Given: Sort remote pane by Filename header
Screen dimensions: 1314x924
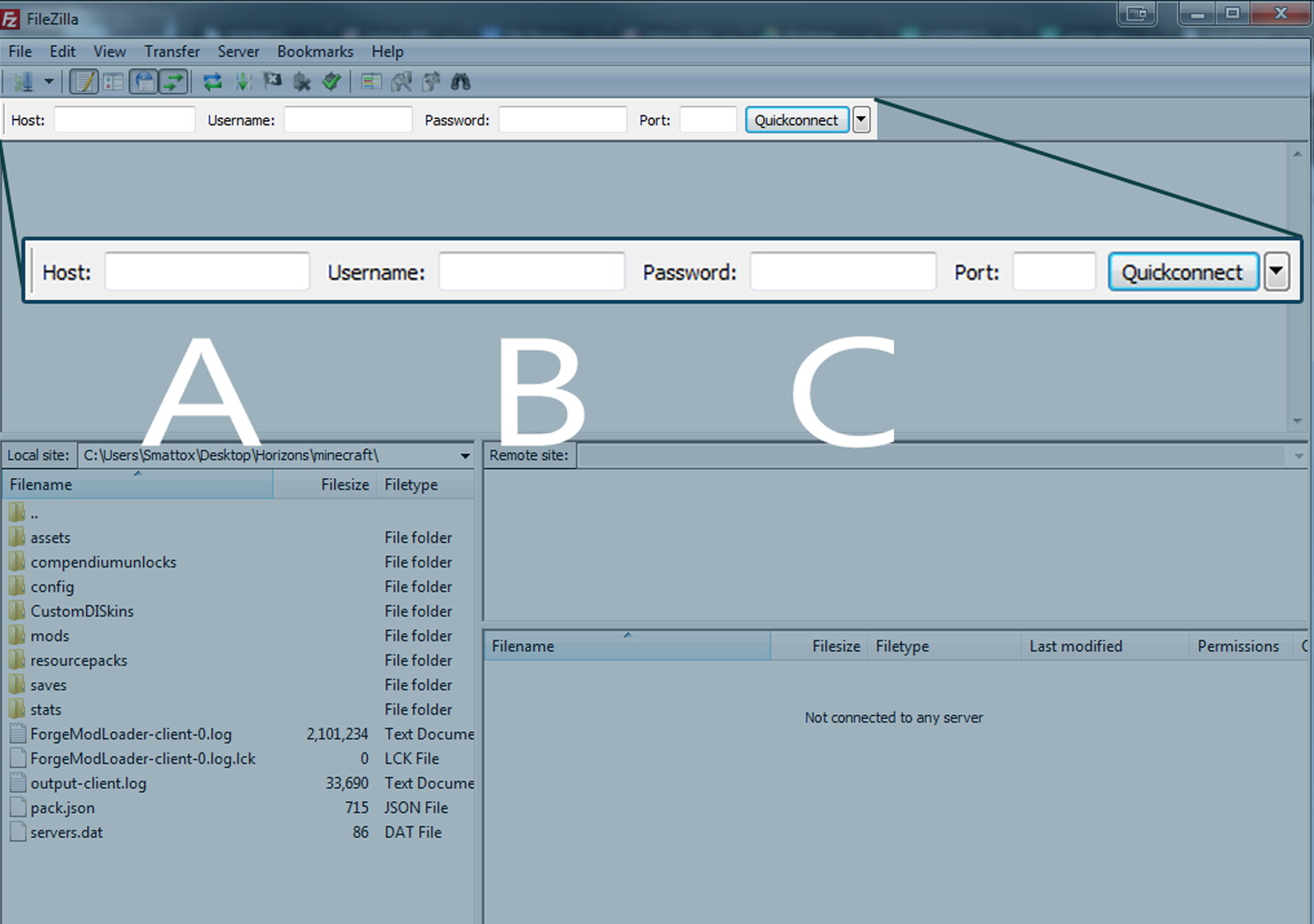Looking at the screenshot, I should click(627, 647).
